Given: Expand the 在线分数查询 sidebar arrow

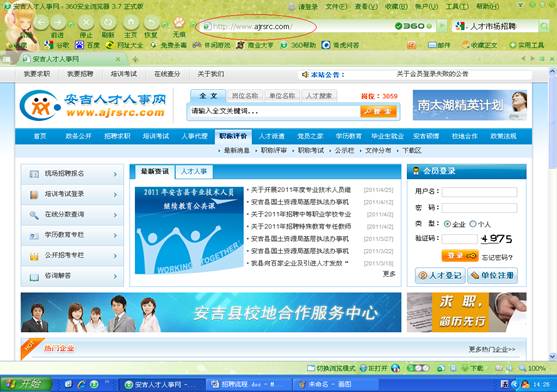Looking at the screenshot, I should coord(115,215).
